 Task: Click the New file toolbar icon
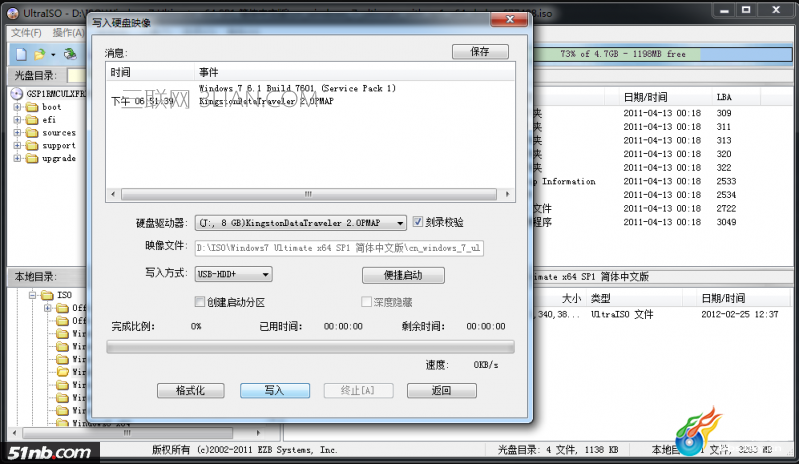pyautogui.click(x=21, y=53)
